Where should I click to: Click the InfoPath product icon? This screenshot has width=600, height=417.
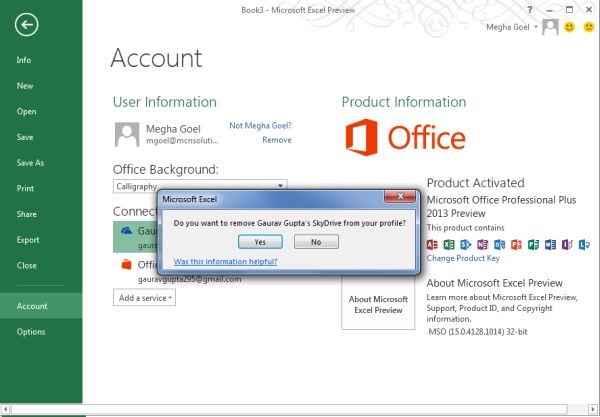[x=567, y=244]
